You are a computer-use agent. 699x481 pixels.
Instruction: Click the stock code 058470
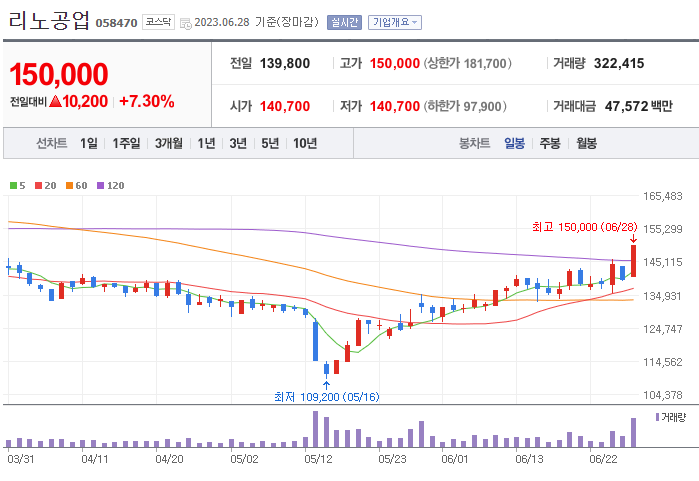pos(116,23)
